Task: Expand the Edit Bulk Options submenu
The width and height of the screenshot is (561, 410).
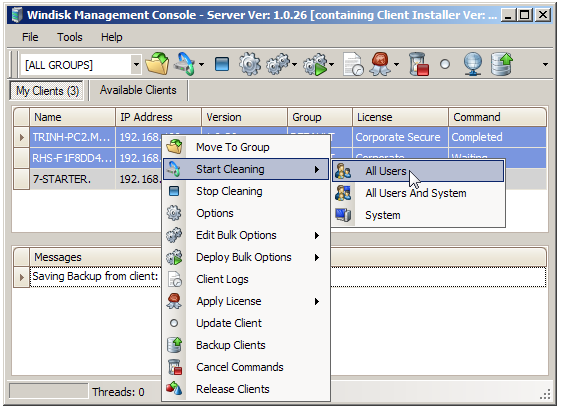Action: pos(246,235)
